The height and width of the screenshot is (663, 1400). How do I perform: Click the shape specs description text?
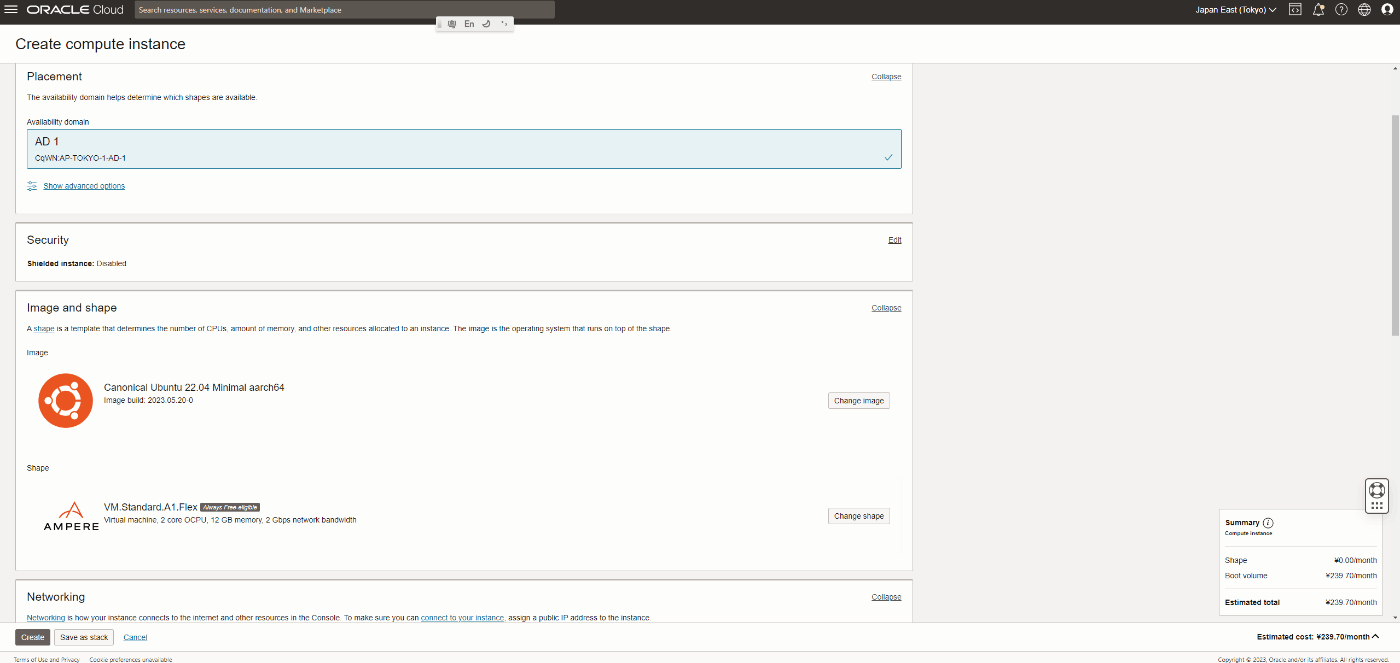pos(230,520)
